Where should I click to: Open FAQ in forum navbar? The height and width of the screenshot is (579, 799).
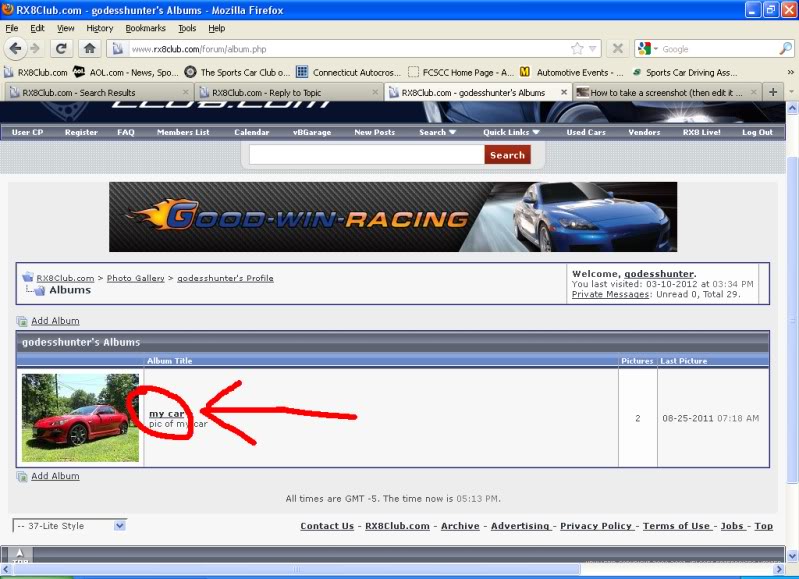pos(126,132)
